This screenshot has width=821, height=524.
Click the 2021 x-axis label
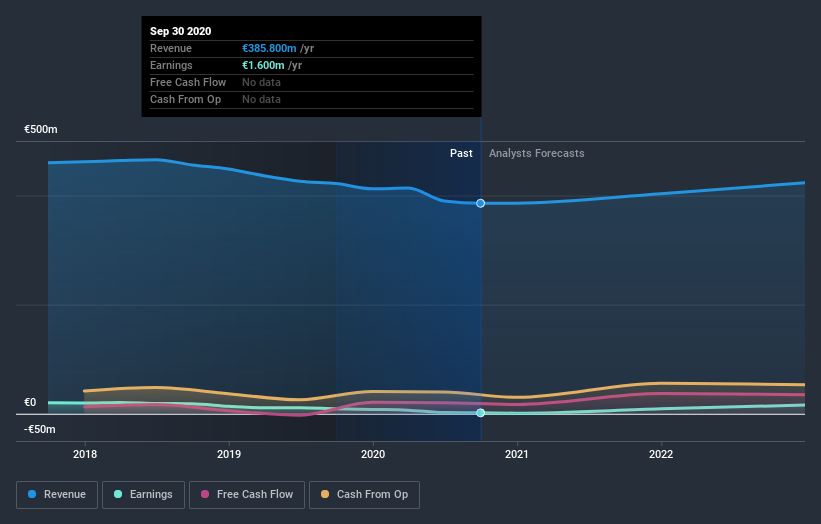(x=517, y=454)
